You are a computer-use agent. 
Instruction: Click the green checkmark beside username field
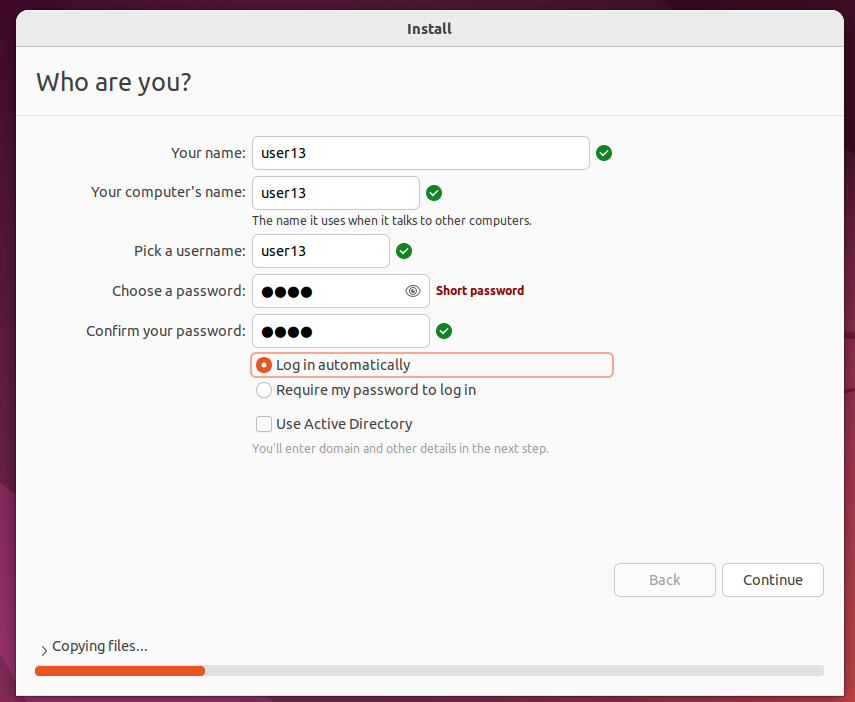[x=404, y=251]
